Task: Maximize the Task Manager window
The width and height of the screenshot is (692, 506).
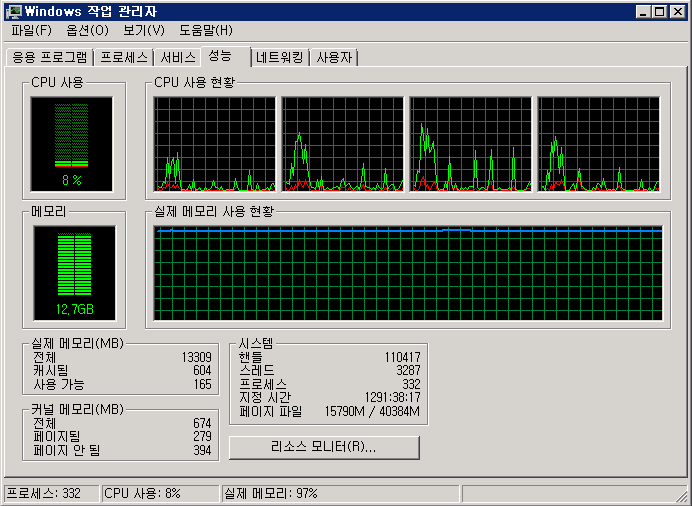Action: 659,11
